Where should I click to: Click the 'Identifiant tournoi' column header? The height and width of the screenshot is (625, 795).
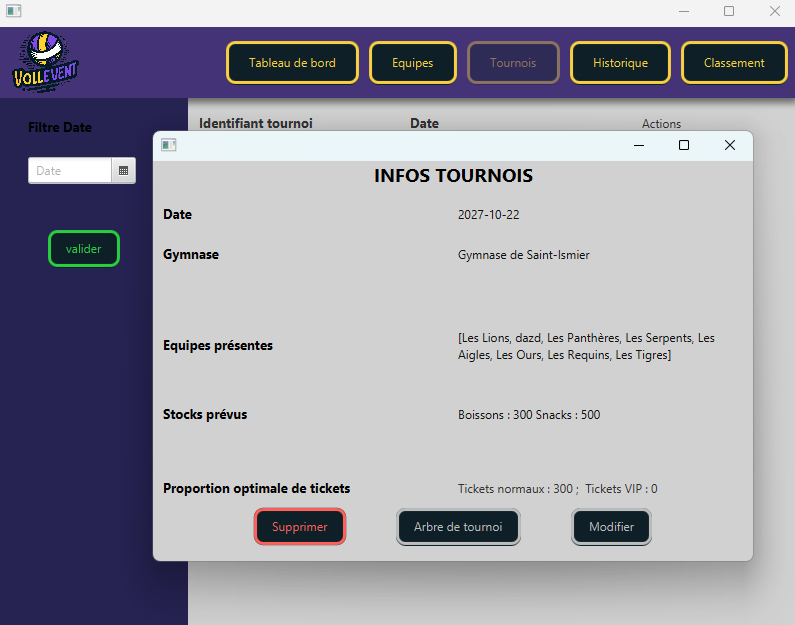pos(256,124)
